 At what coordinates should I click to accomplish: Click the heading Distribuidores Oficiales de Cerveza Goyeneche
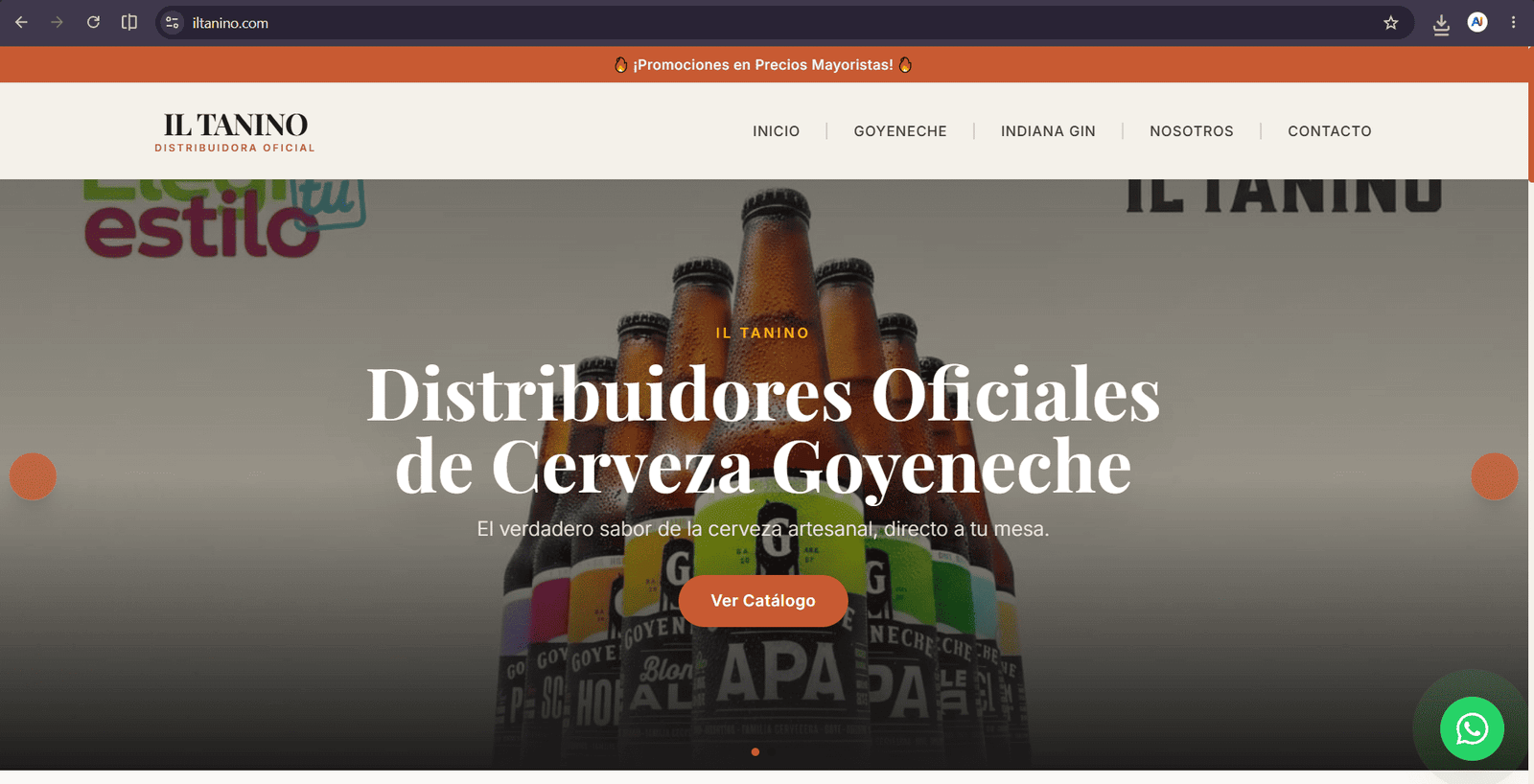763,430
